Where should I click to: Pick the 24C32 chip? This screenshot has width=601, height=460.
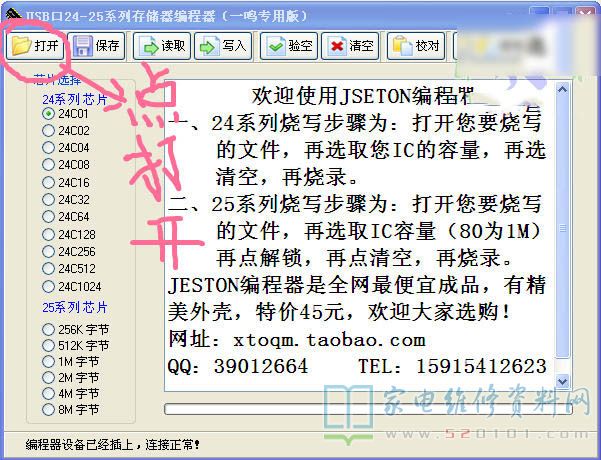pyautogui.click(x=48, y=200)
